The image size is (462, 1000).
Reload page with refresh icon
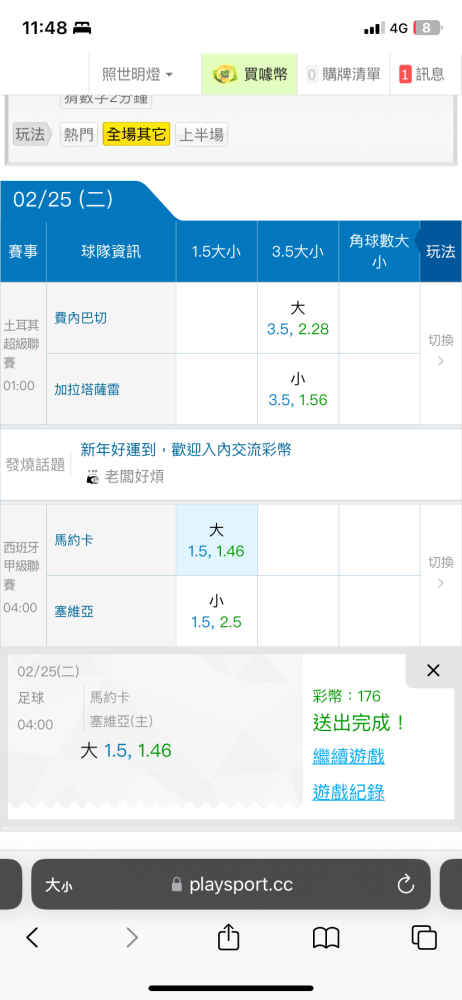[406, 884]
